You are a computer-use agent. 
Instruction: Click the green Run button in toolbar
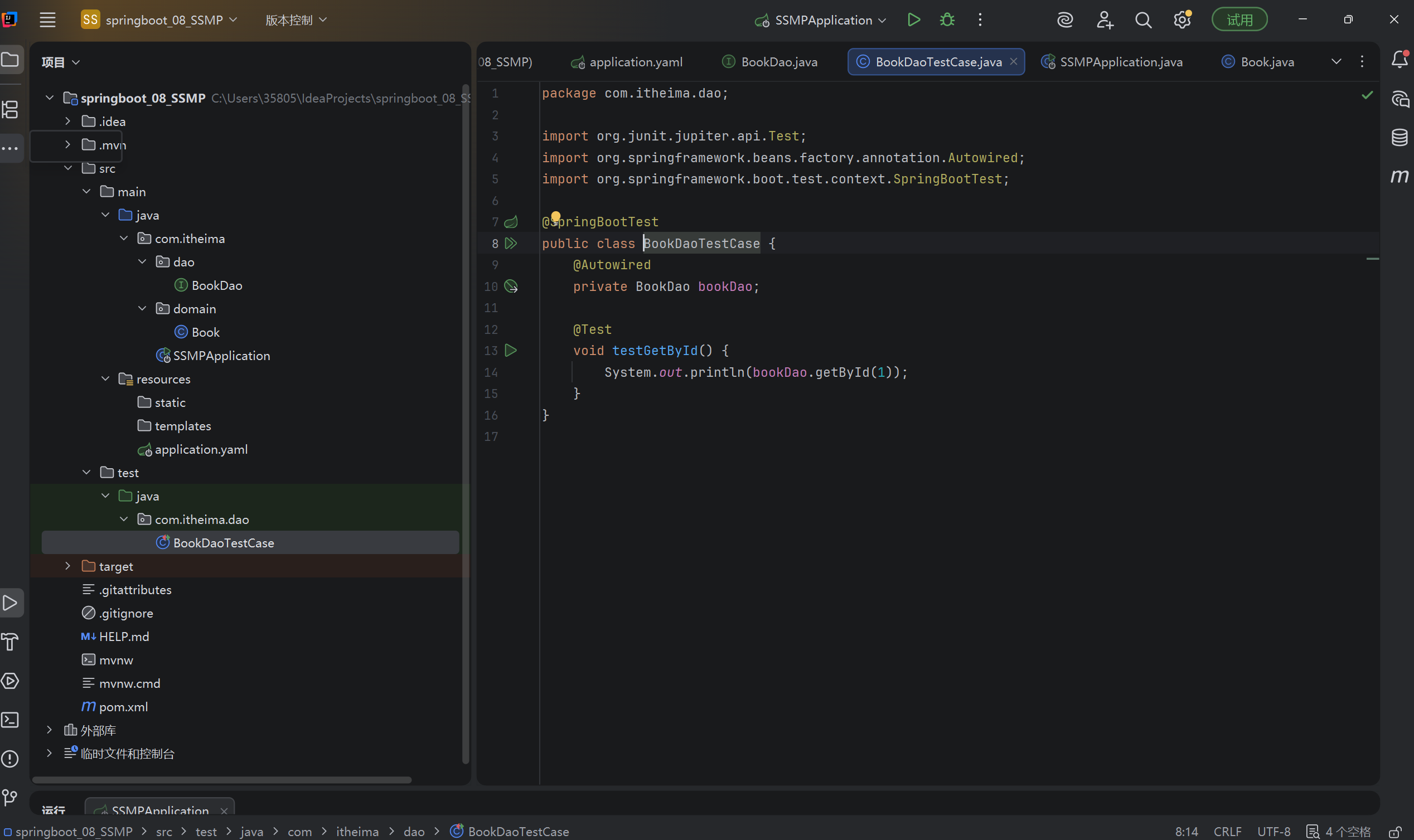pos(913,20)
